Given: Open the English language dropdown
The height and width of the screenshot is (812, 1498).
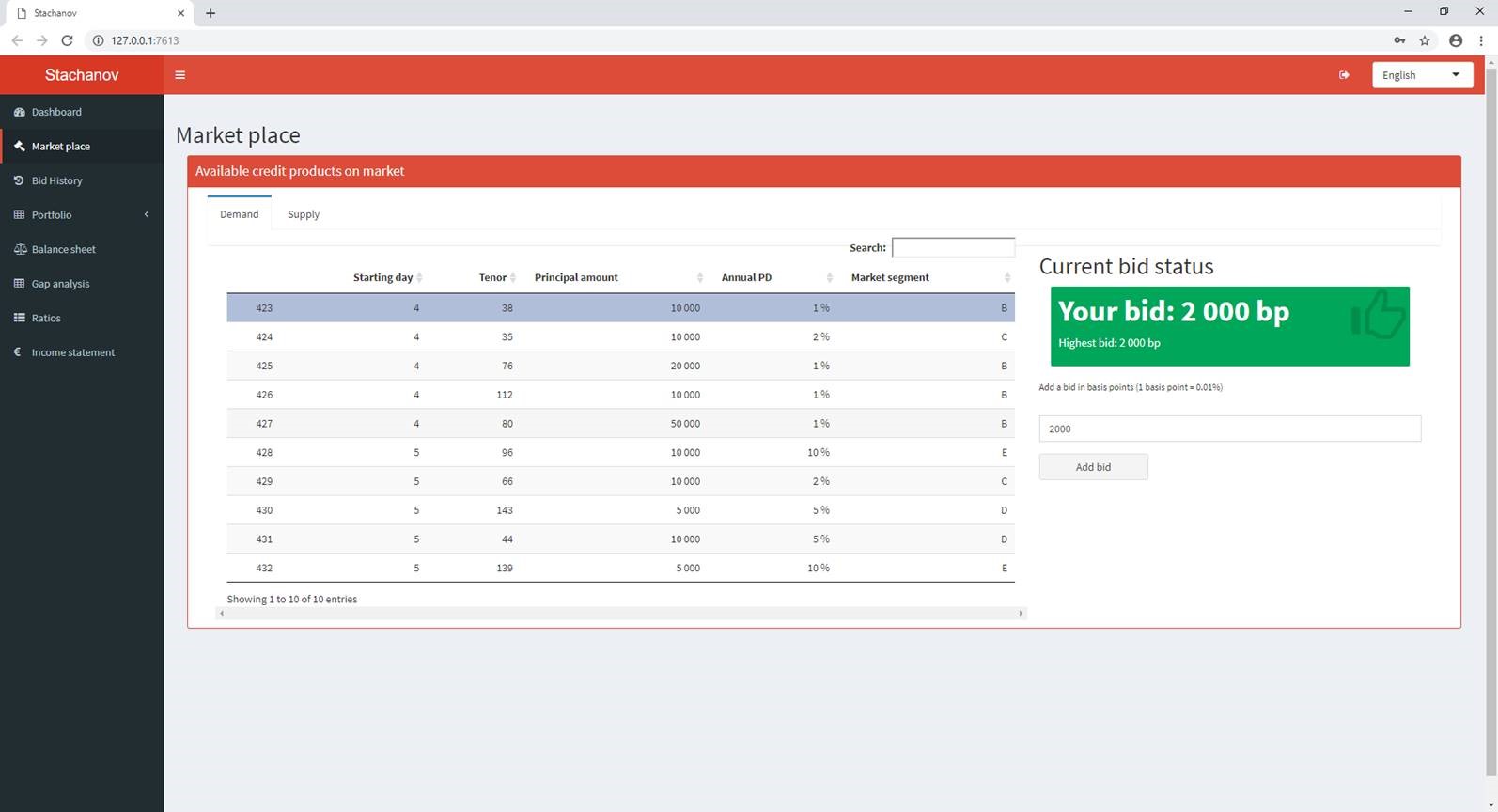Looking at the screenshot, I should 1422,75.
